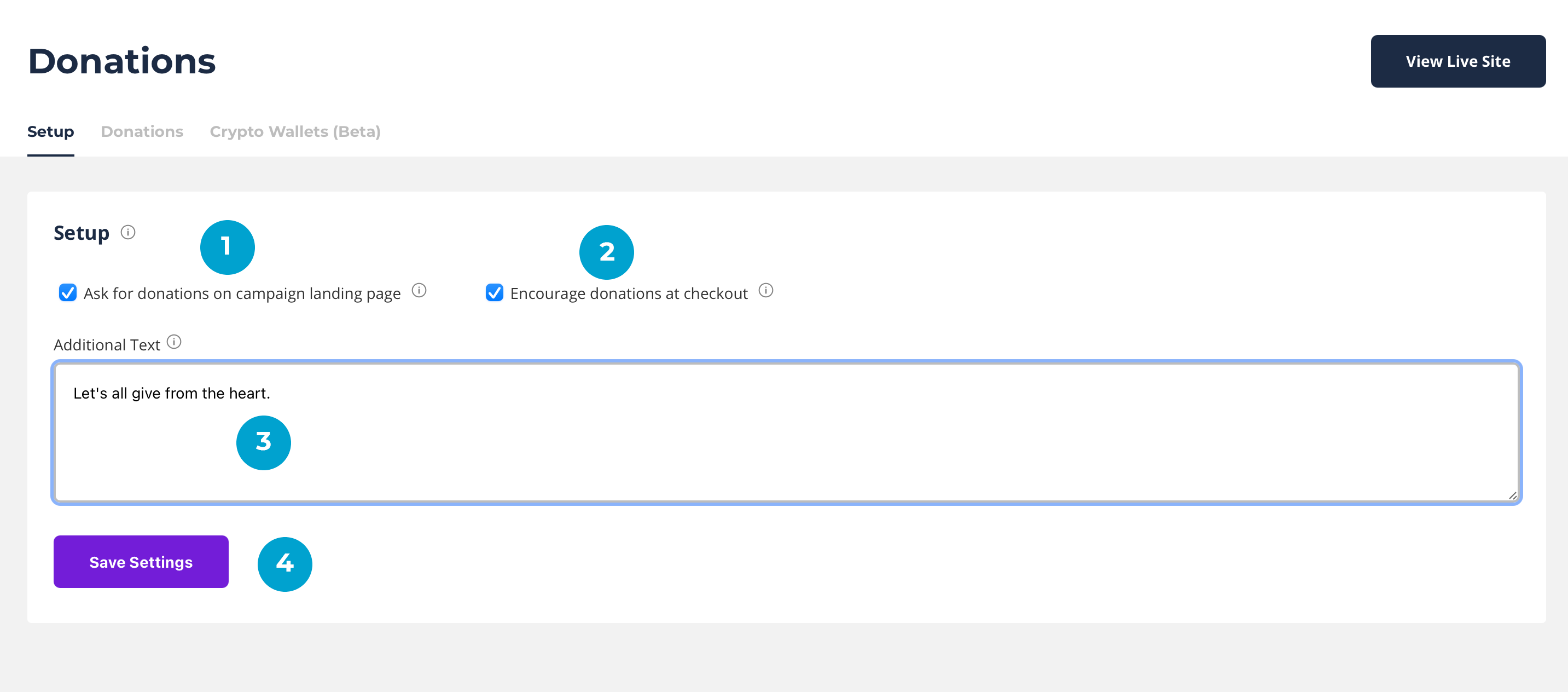
Task: Click the Additional Text info icon
Action: click(174, 342)
